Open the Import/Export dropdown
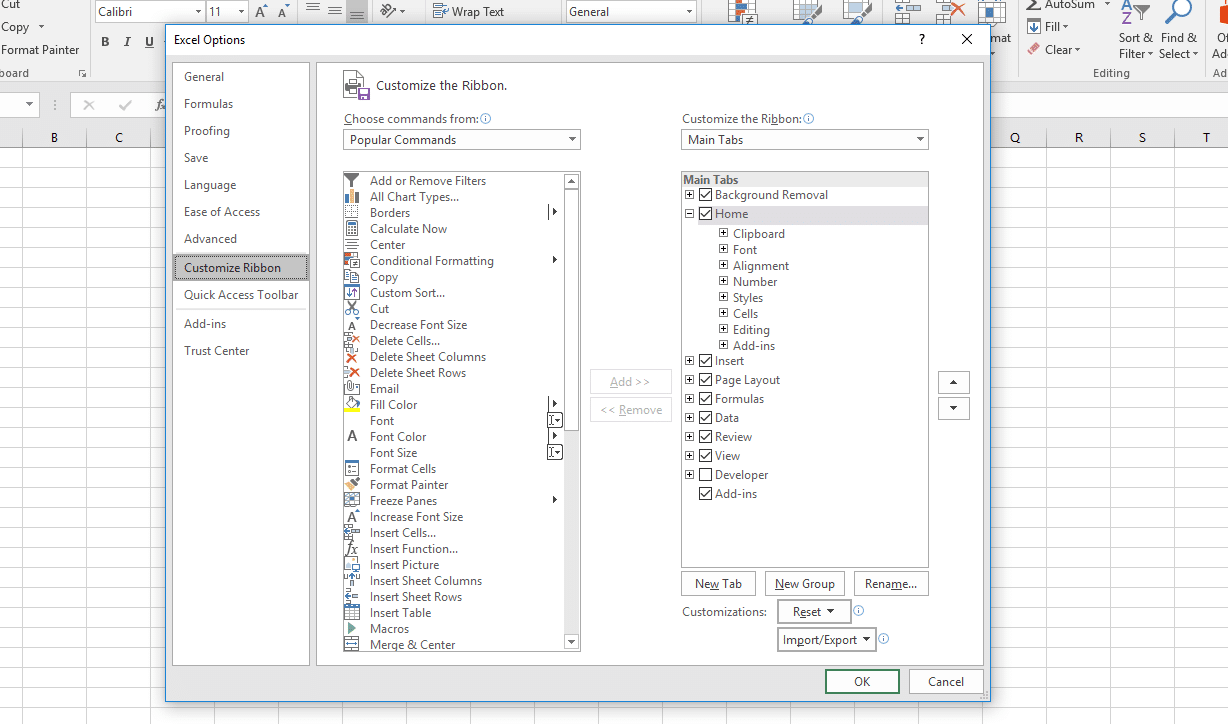 [827, 640]
